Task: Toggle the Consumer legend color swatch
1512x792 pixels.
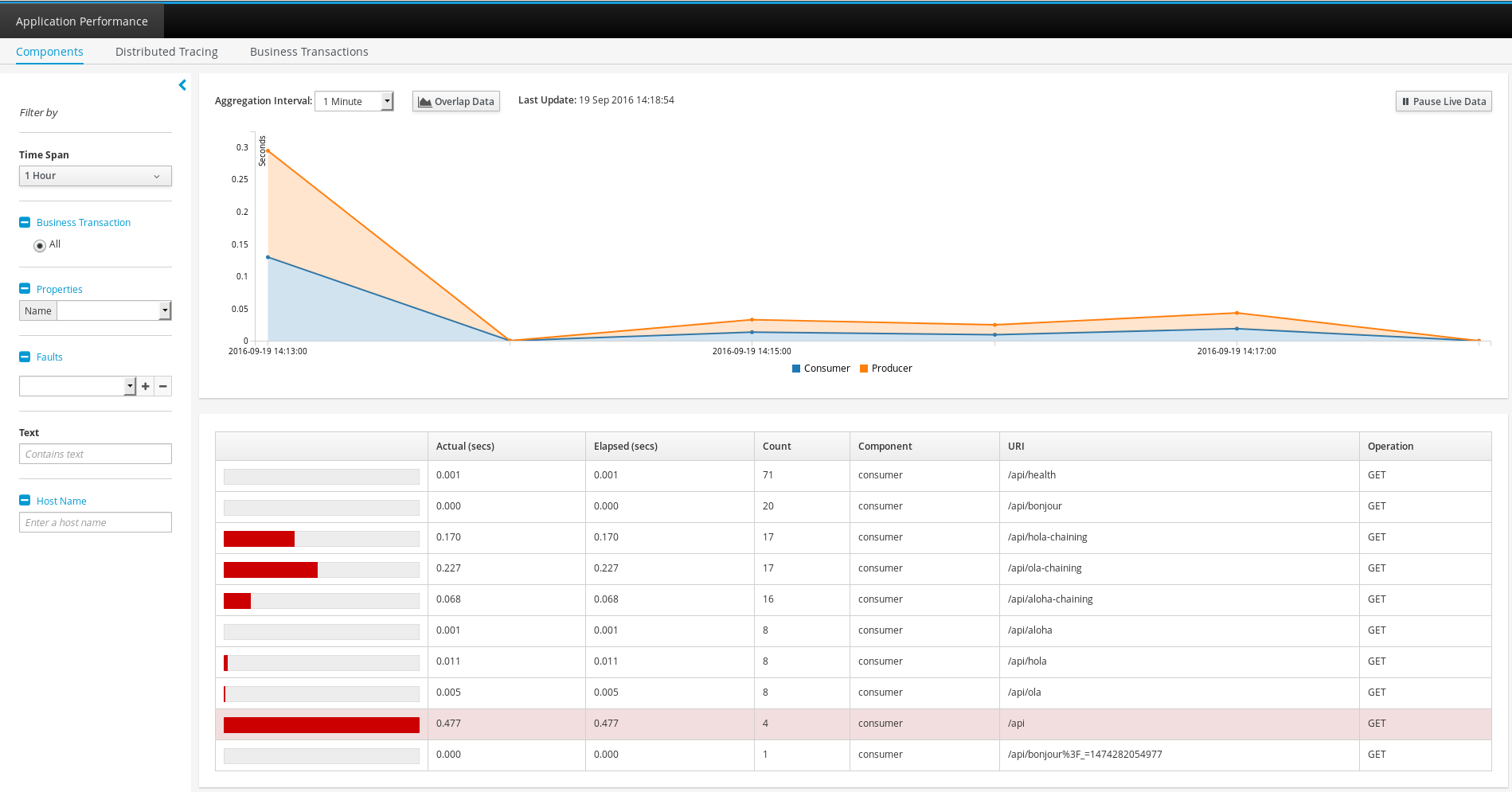Action: click(796, 369)
